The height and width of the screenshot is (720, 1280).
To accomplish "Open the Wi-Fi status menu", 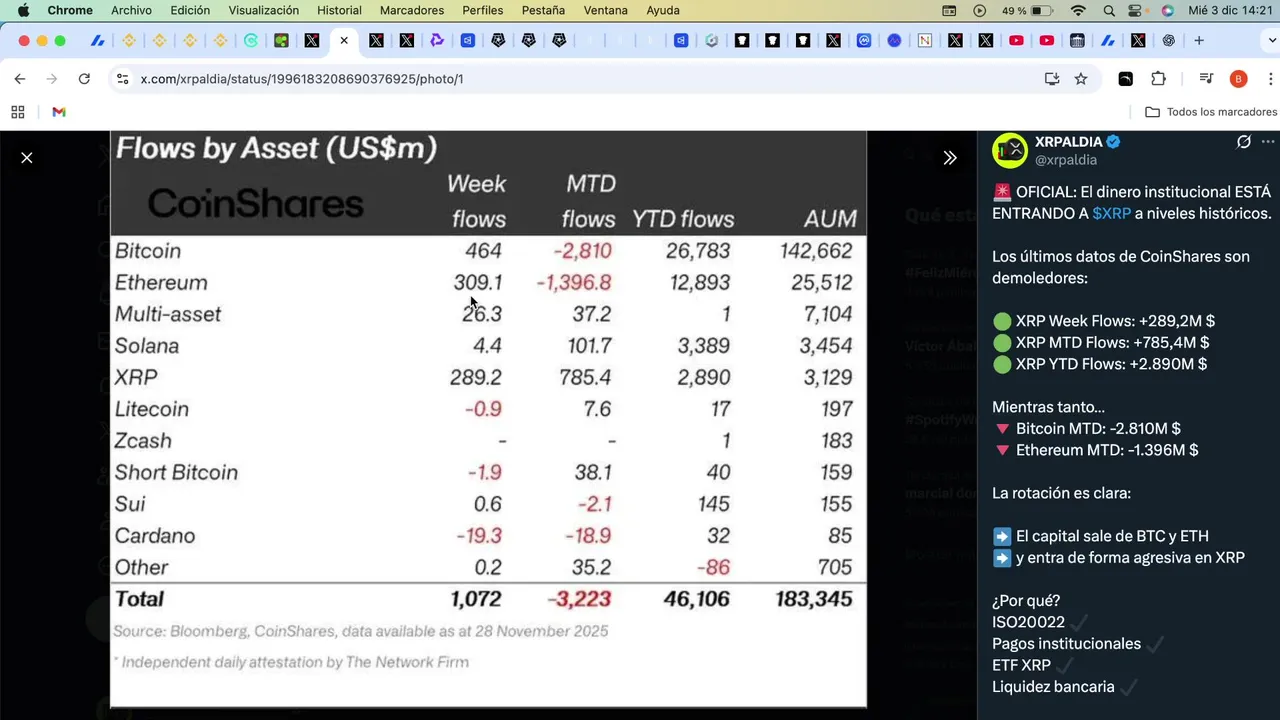I will pyautogui.click(x=1078, y=10).
